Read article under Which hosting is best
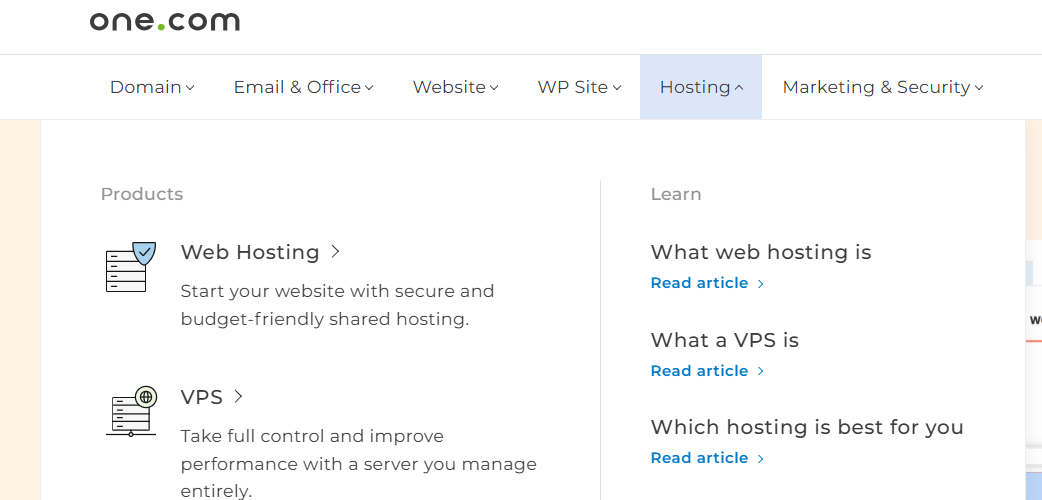Image resolution: width=1042 pixels, height=500 pixels. pyautogui.click(x=707, y=458)
